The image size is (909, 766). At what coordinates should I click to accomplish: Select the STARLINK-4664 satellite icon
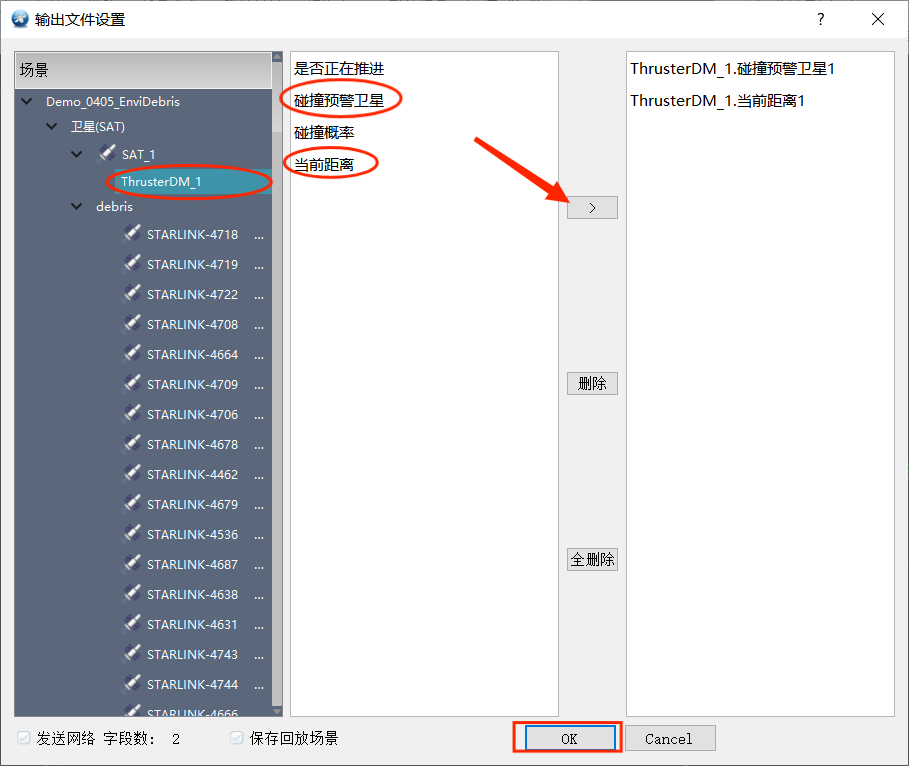pos(132,354)
